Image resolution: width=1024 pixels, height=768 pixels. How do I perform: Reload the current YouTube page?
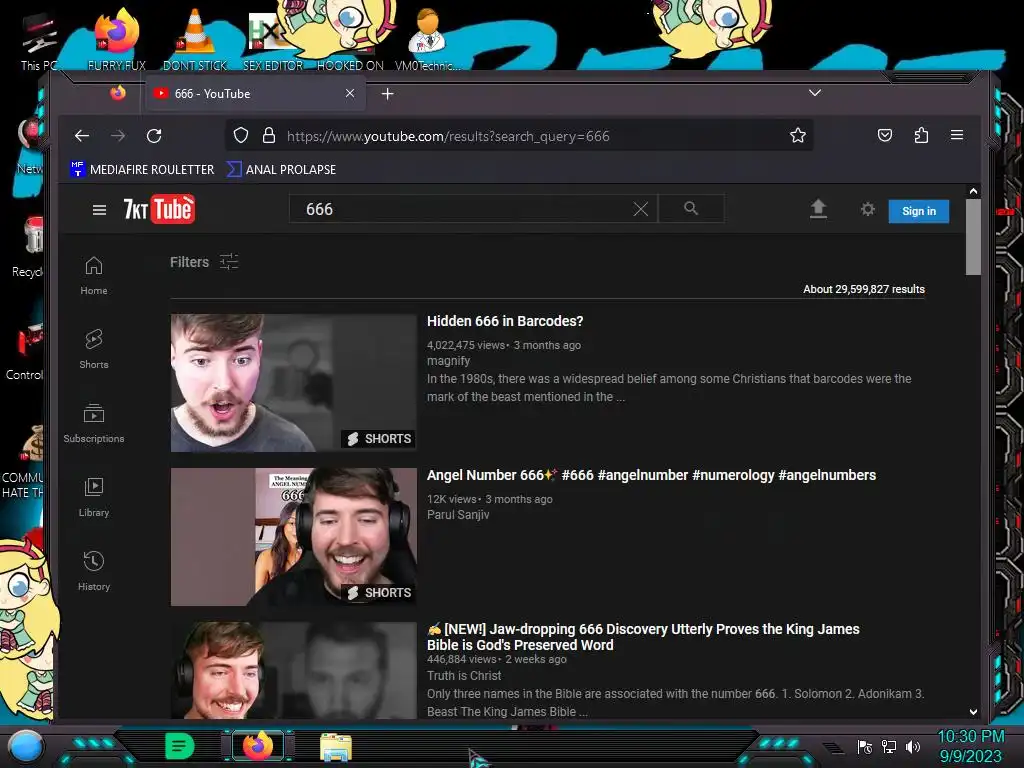point(154,136)
